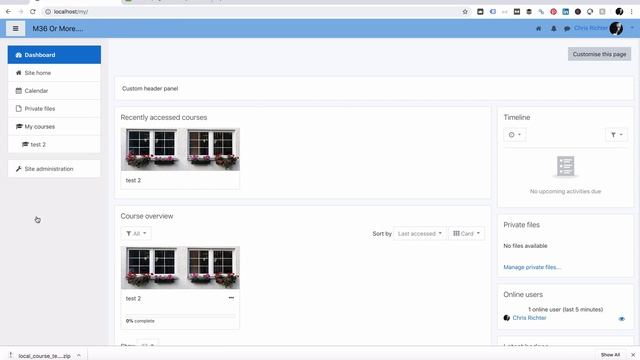Open the Timeline sort filter dropdown
The image size is (640, 360).
(616, 135)
